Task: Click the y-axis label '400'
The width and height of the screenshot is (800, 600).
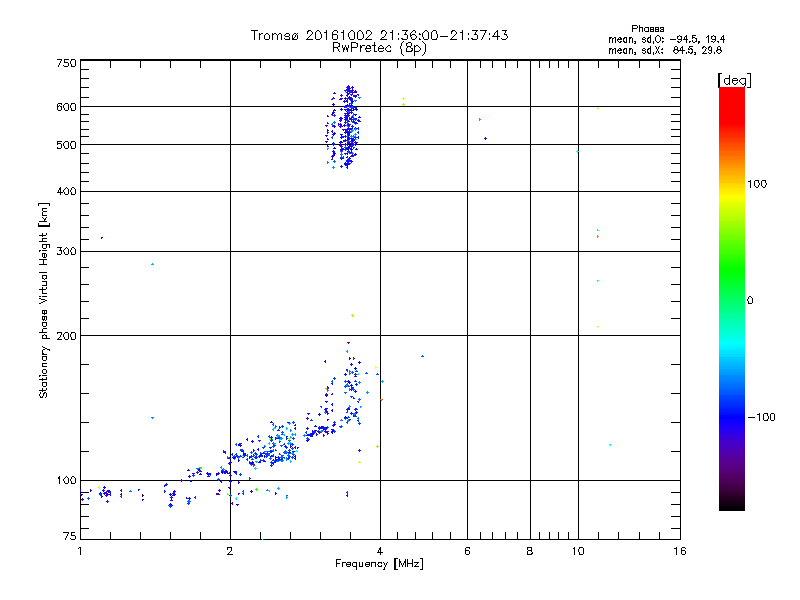Action: [x=66, y=191]
